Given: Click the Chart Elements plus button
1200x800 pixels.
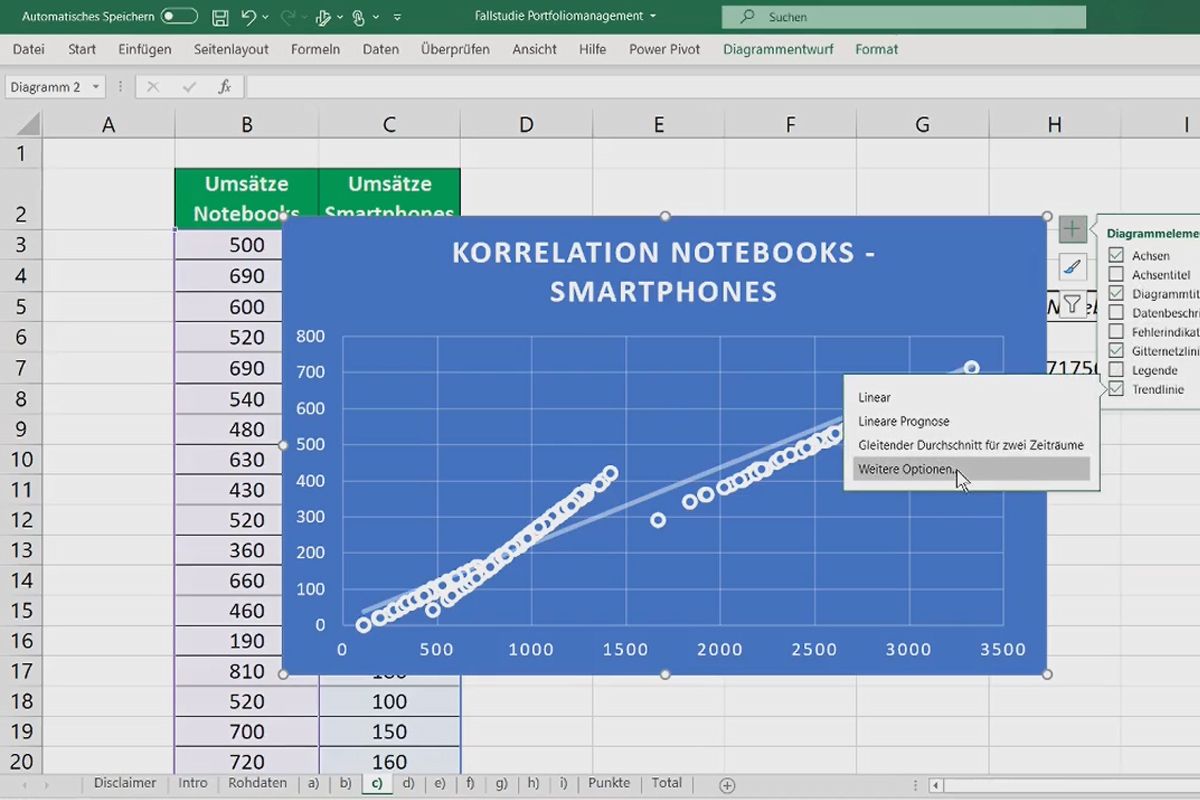Looking at the screenshot, I should [x=1072, y=229].
